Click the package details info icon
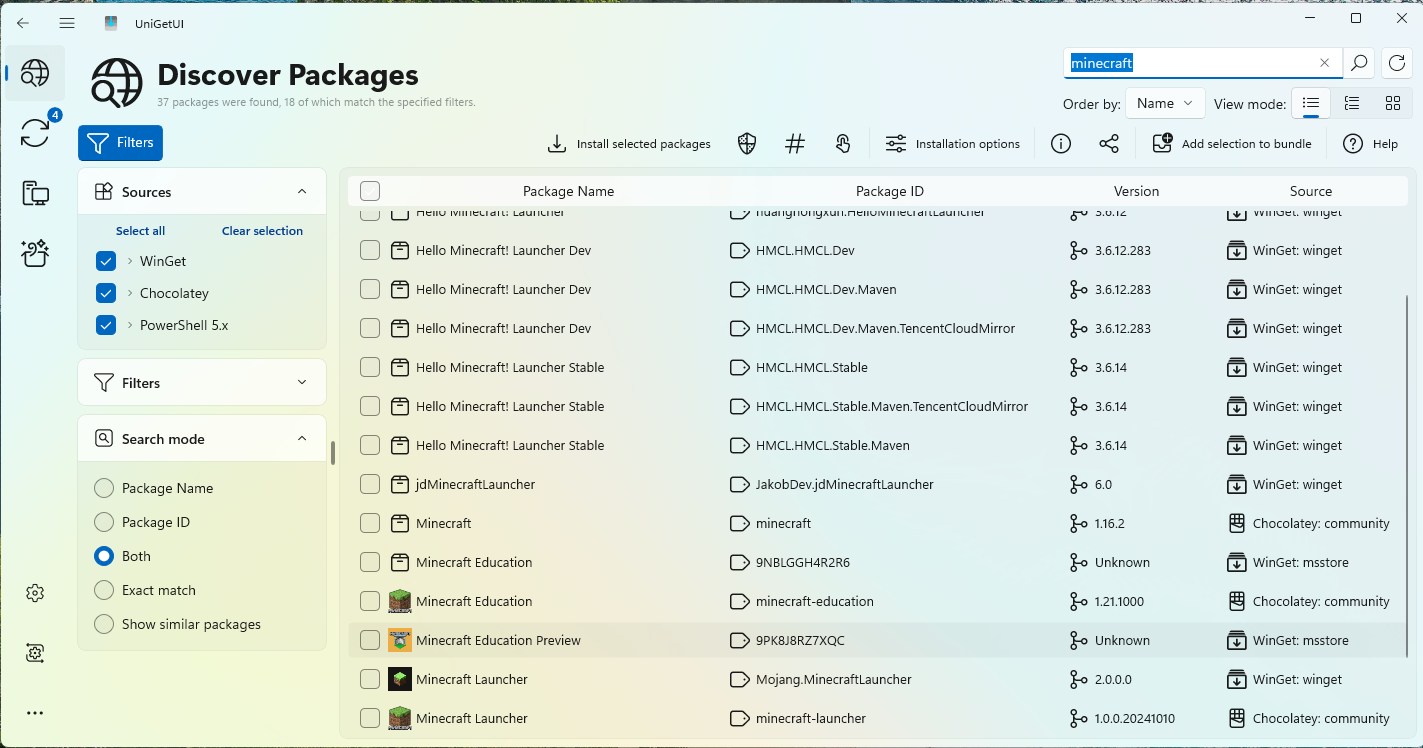Viewport: 1423px width, 748px height. click(1061, 144)
